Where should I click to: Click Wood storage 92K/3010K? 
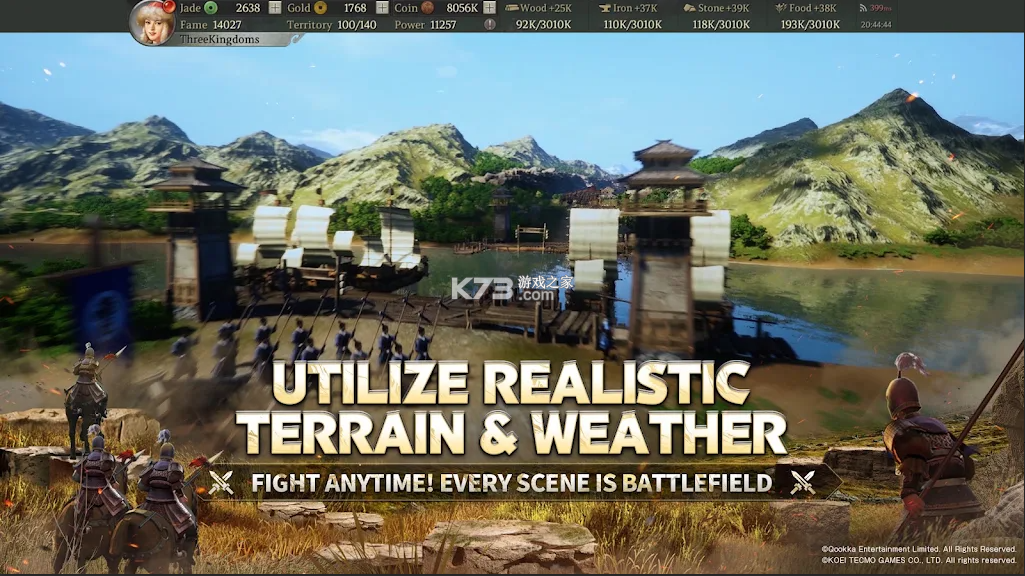pos(543,24)
